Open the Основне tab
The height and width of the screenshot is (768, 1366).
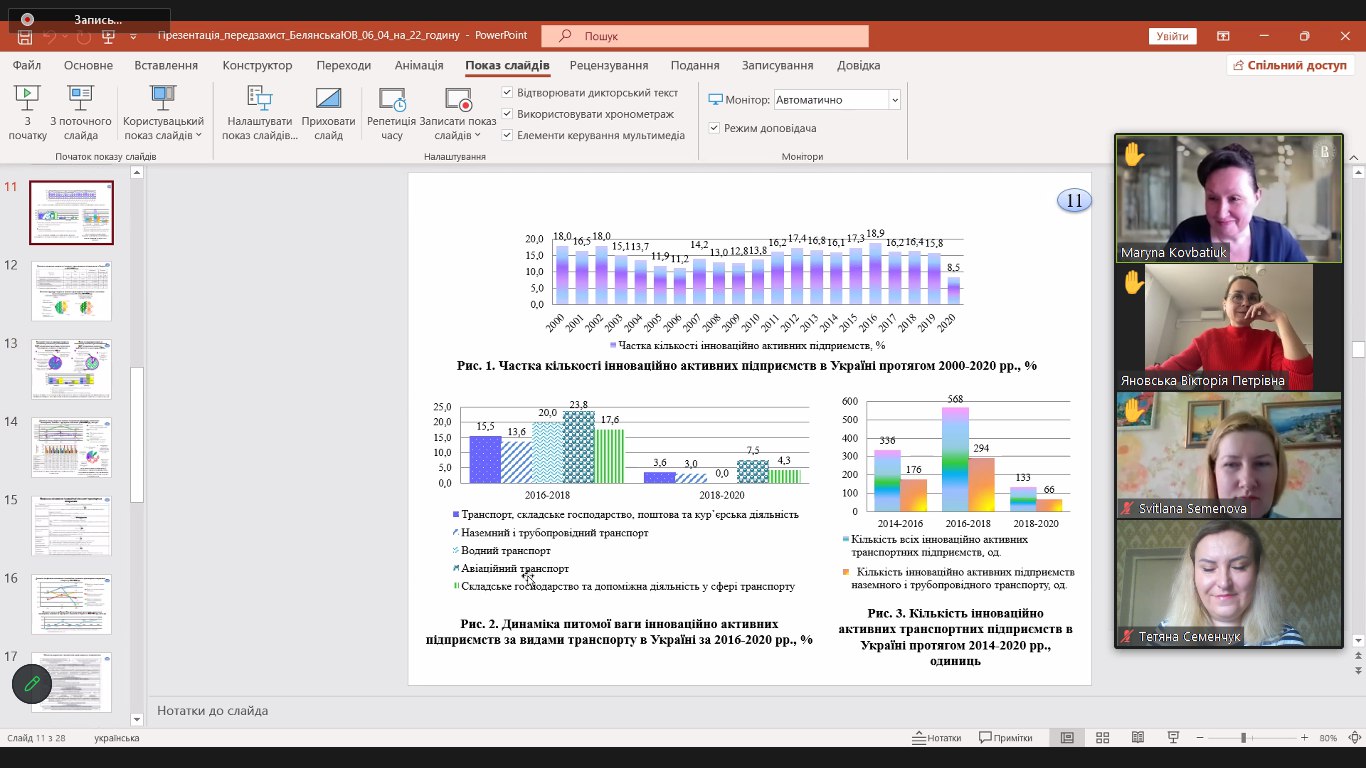click(x=88, y=65)
